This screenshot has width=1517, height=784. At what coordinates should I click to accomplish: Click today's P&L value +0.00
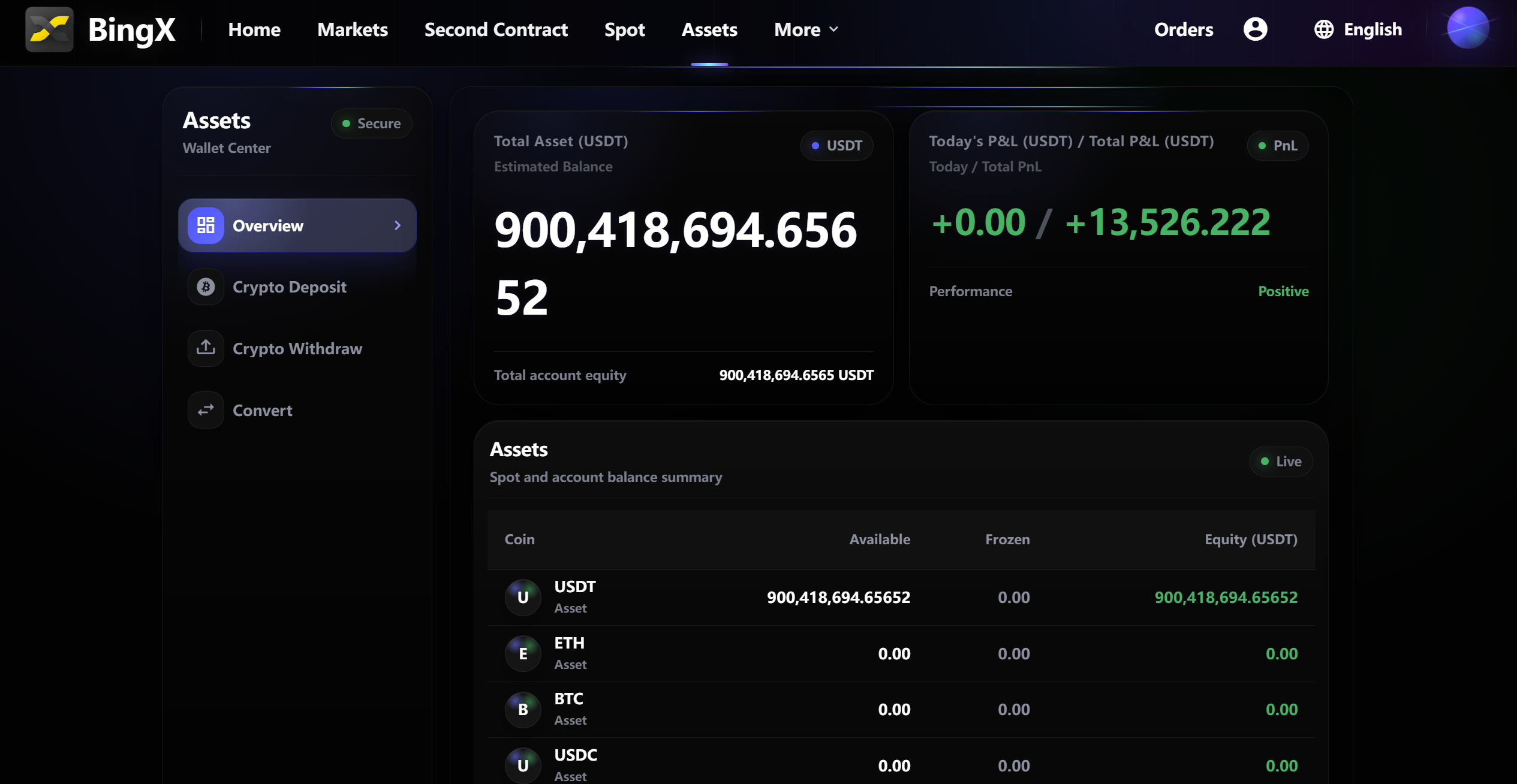978,222
